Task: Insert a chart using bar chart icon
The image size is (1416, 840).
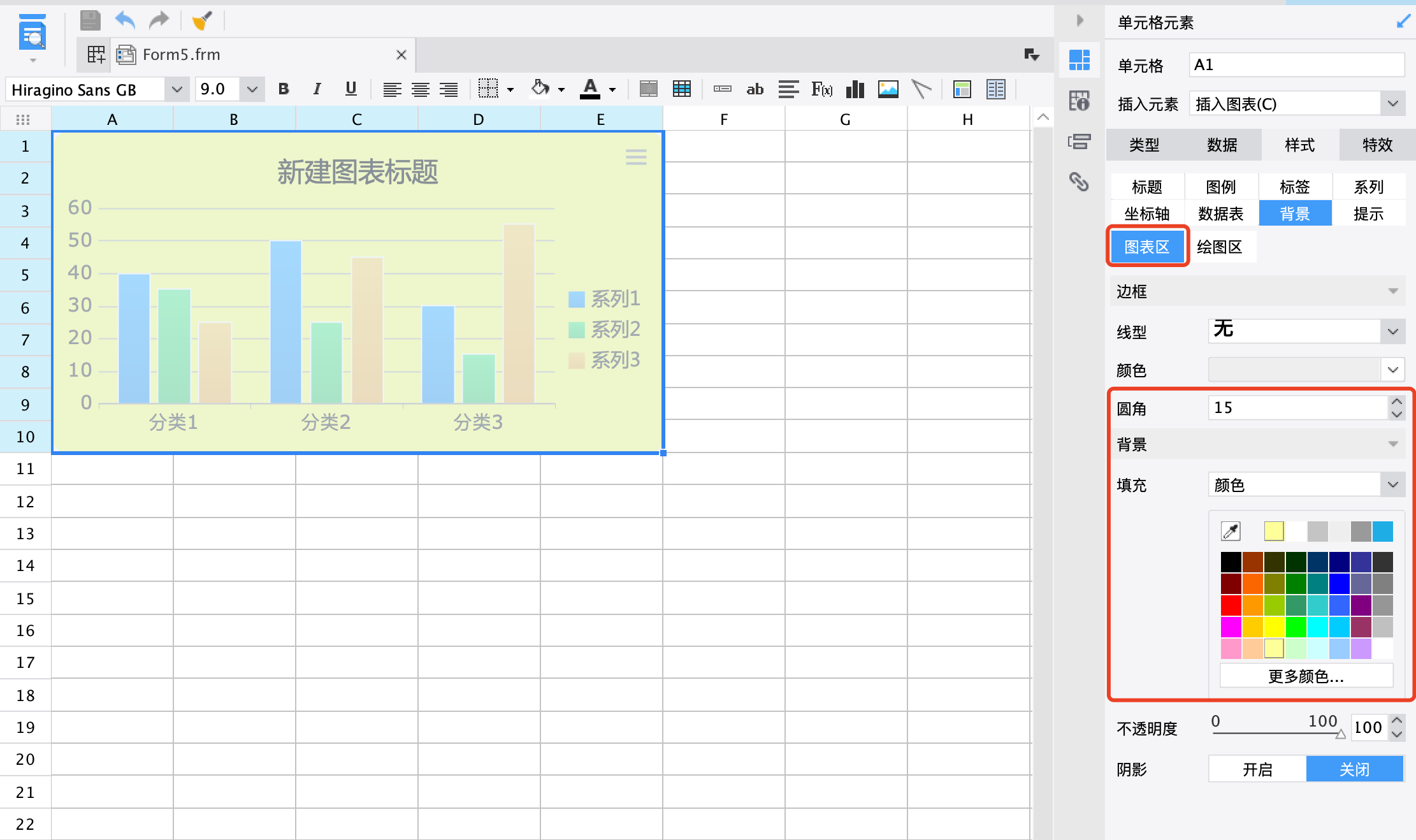Action: click(855, 89)
